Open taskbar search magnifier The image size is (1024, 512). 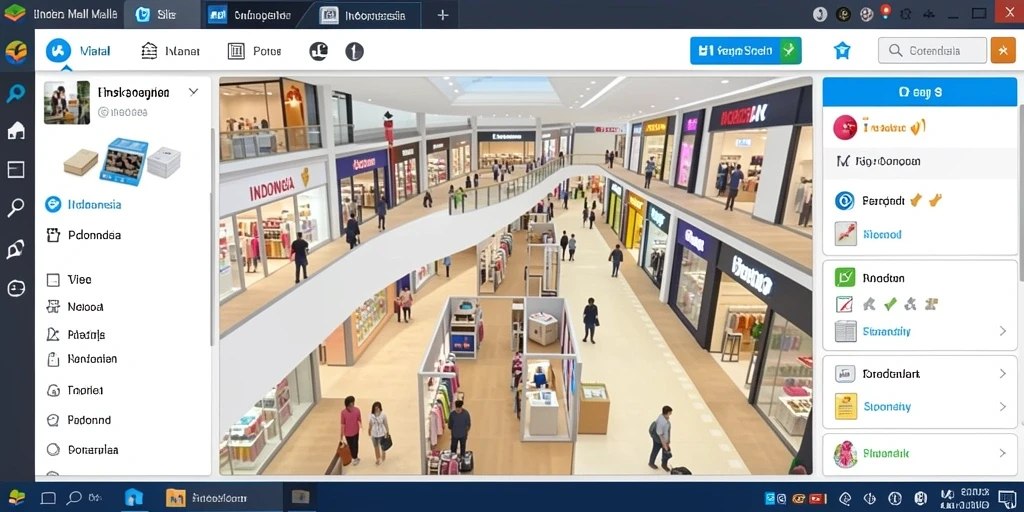point(74,498)
